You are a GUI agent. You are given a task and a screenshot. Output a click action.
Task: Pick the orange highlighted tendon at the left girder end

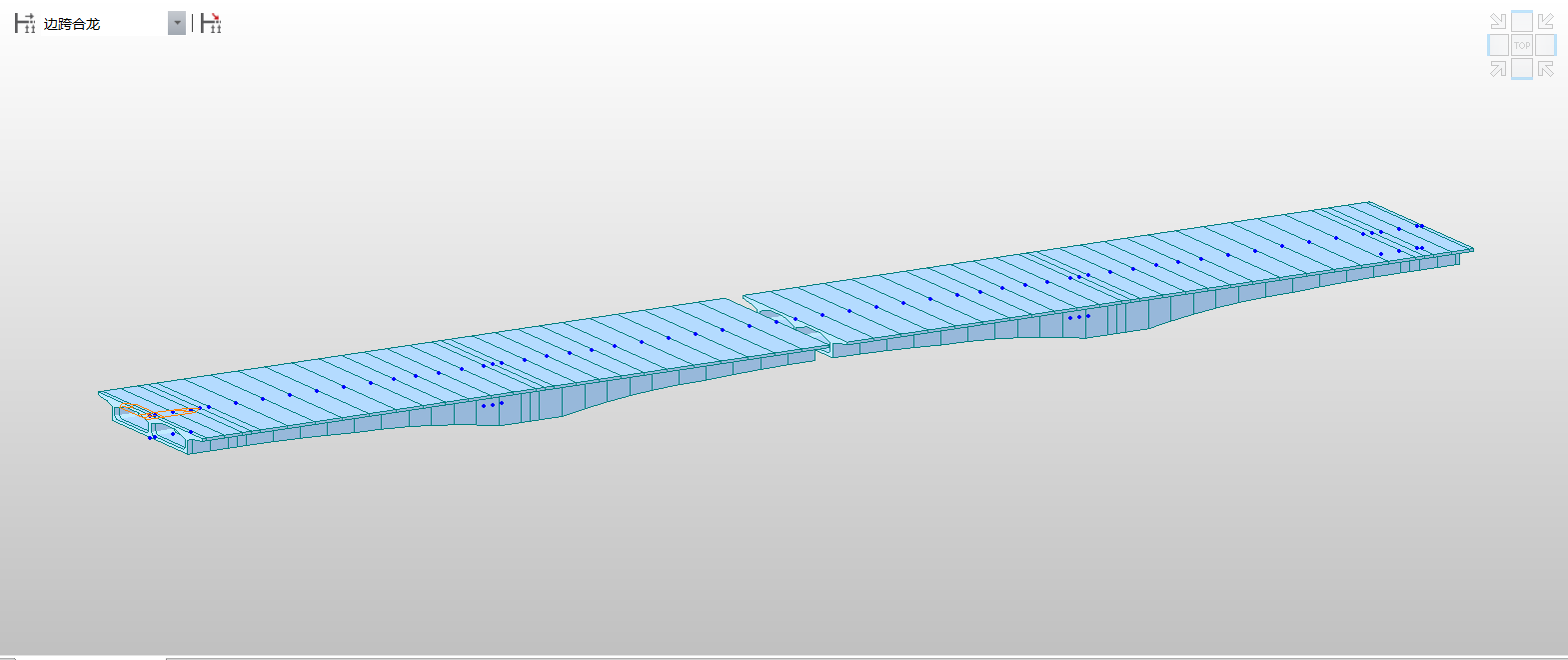(x=158, y=411)
